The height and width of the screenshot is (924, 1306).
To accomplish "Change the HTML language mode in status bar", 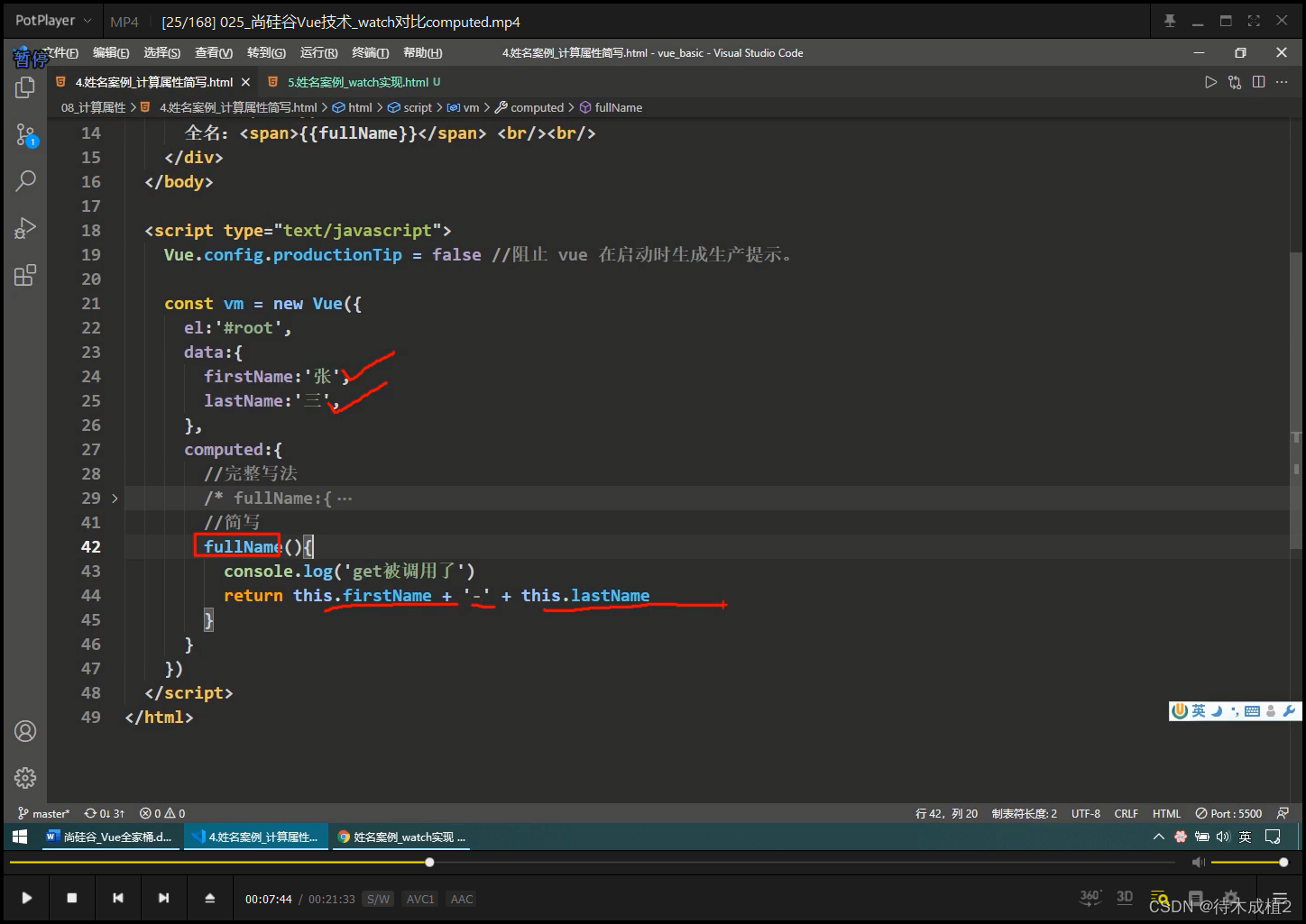I will pyautogui.click(x=1166, y=813).
